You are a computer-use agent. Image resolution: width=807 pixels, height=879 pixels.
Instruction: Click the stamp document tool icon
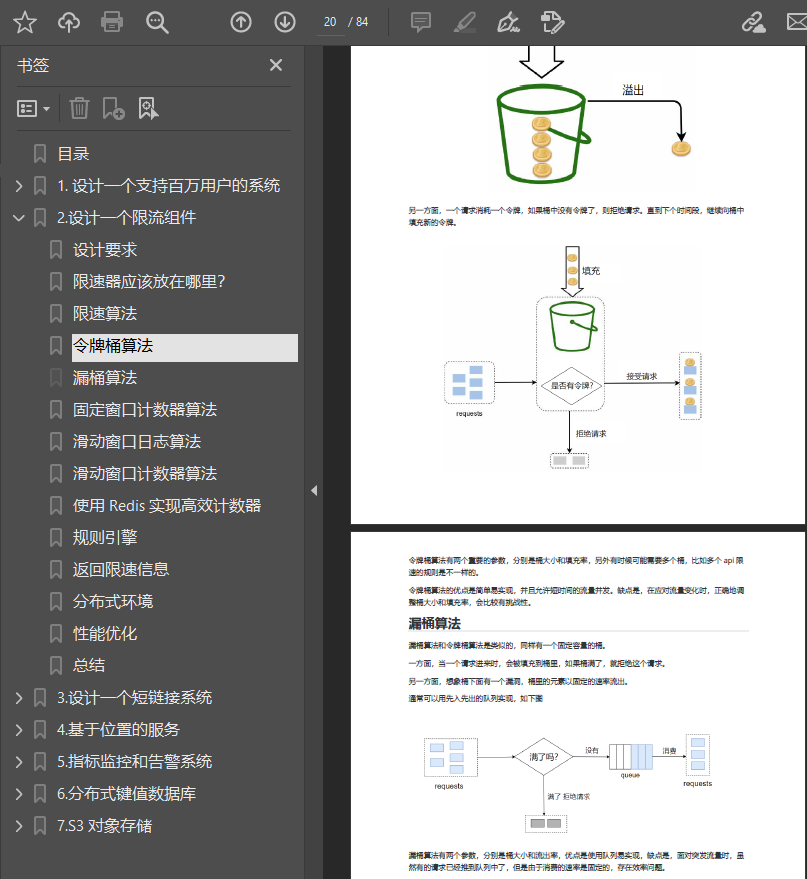[553, 22]
